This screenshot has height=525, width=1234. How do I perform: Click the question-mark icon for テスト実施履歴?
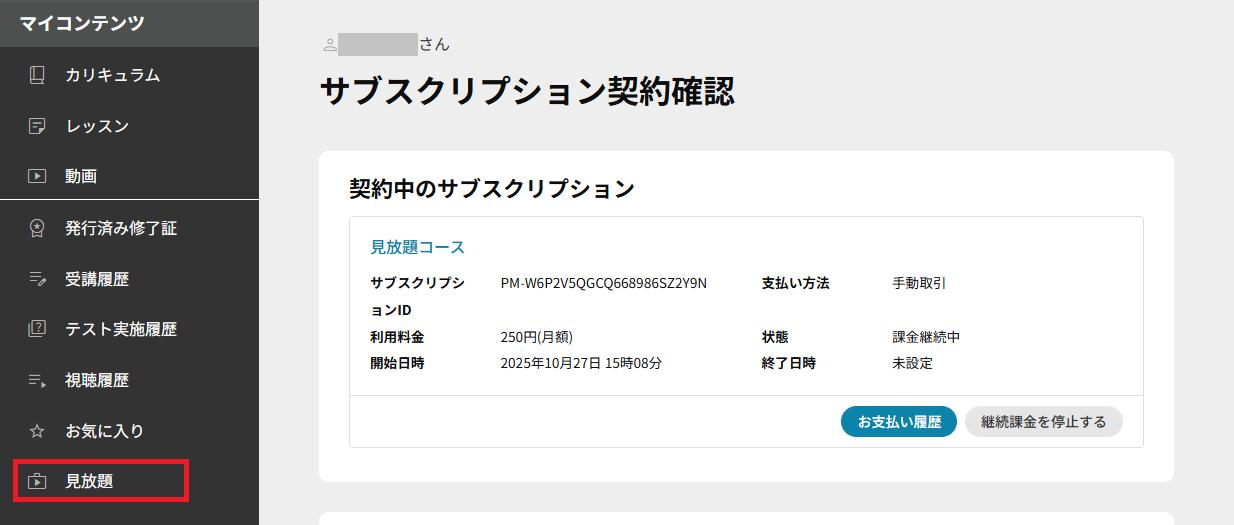pyautogui.click(x=37, y=329)
